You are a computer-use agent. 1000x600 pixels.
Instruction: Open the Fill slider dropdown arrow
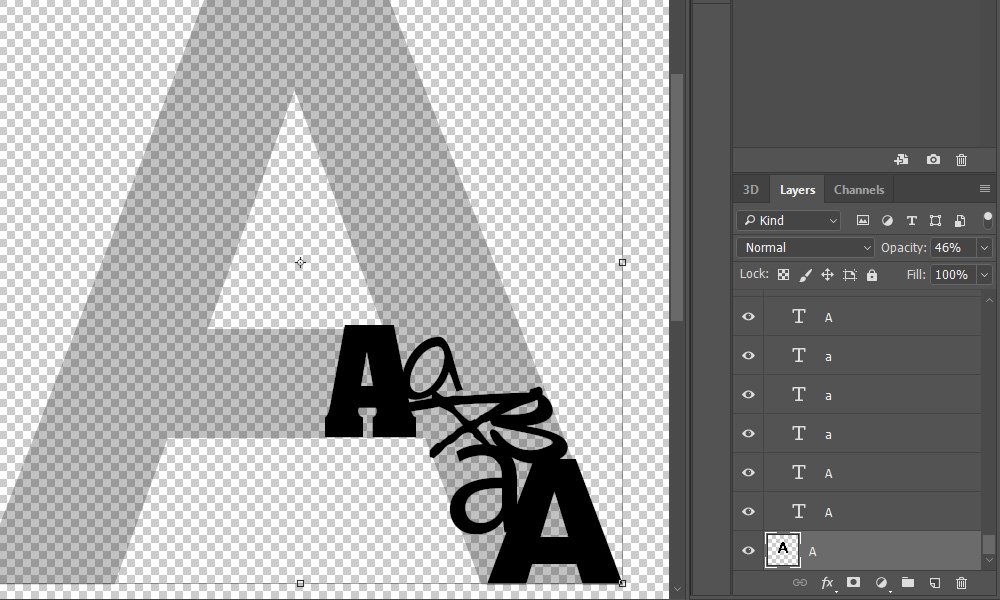(985, 275)
